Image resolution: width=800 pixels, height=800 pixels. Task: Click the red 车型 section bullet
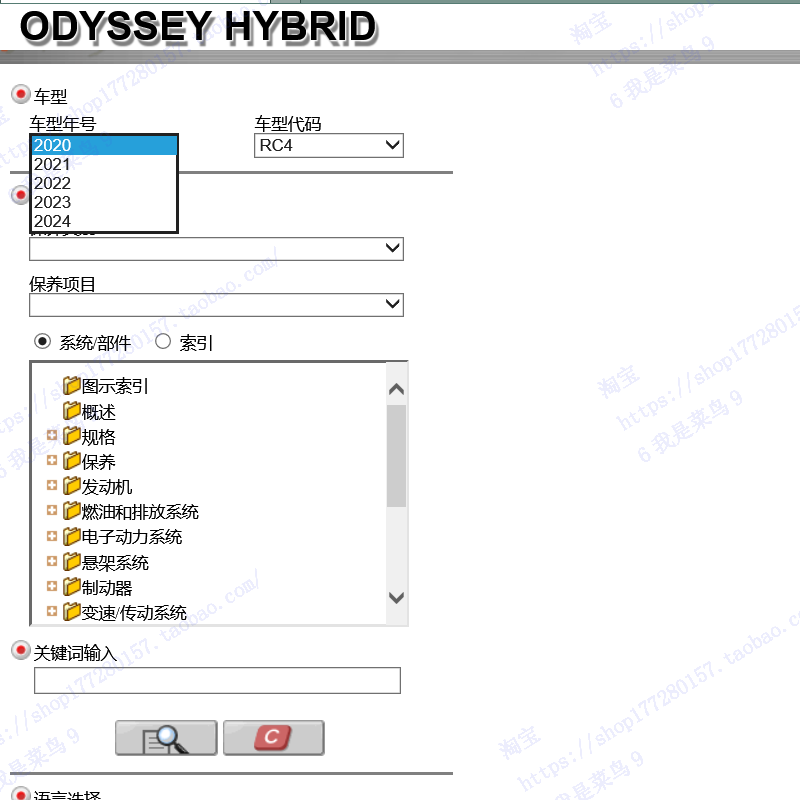pyautogui.click(x=21, y=94)
